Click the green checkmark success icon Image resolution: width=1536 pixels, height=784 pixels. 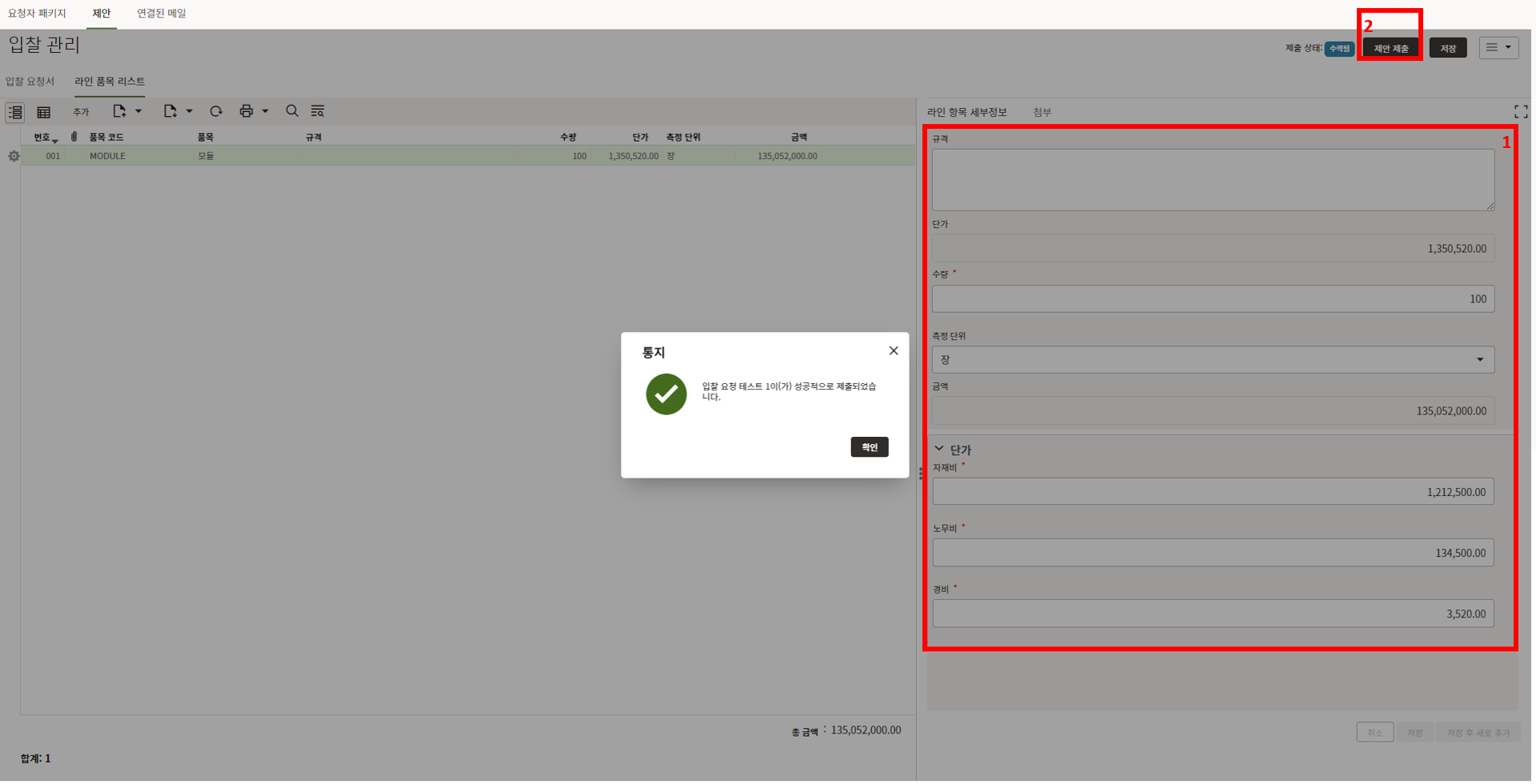(666, 394)
